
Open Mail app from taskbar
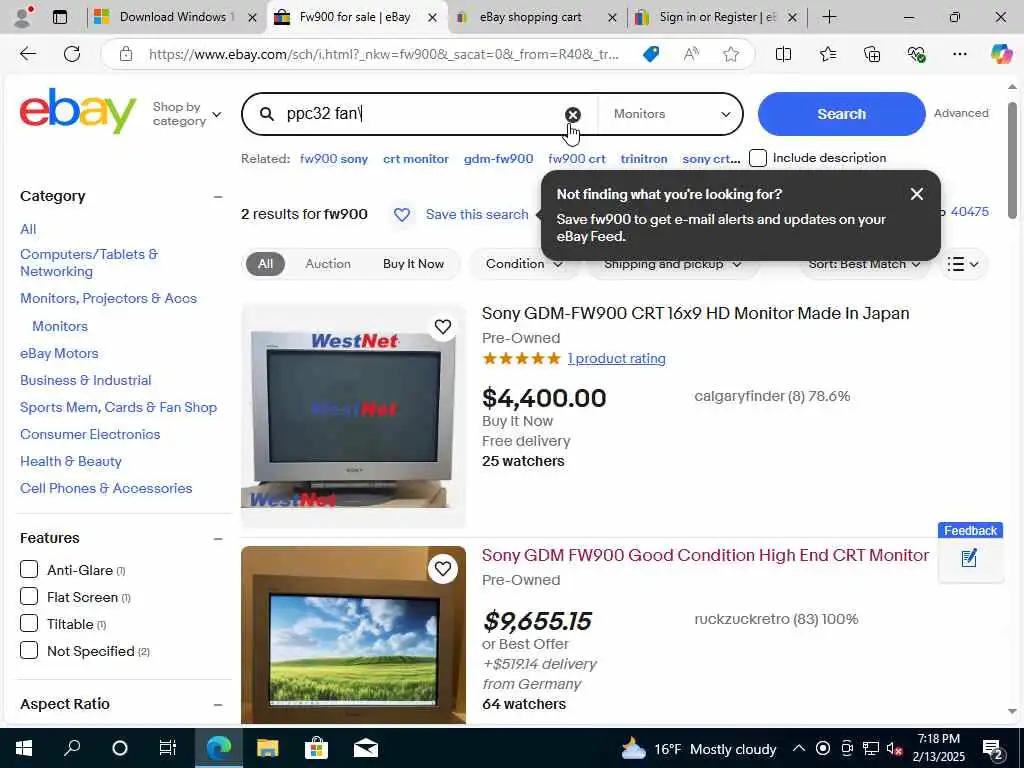tap(366, 748)
